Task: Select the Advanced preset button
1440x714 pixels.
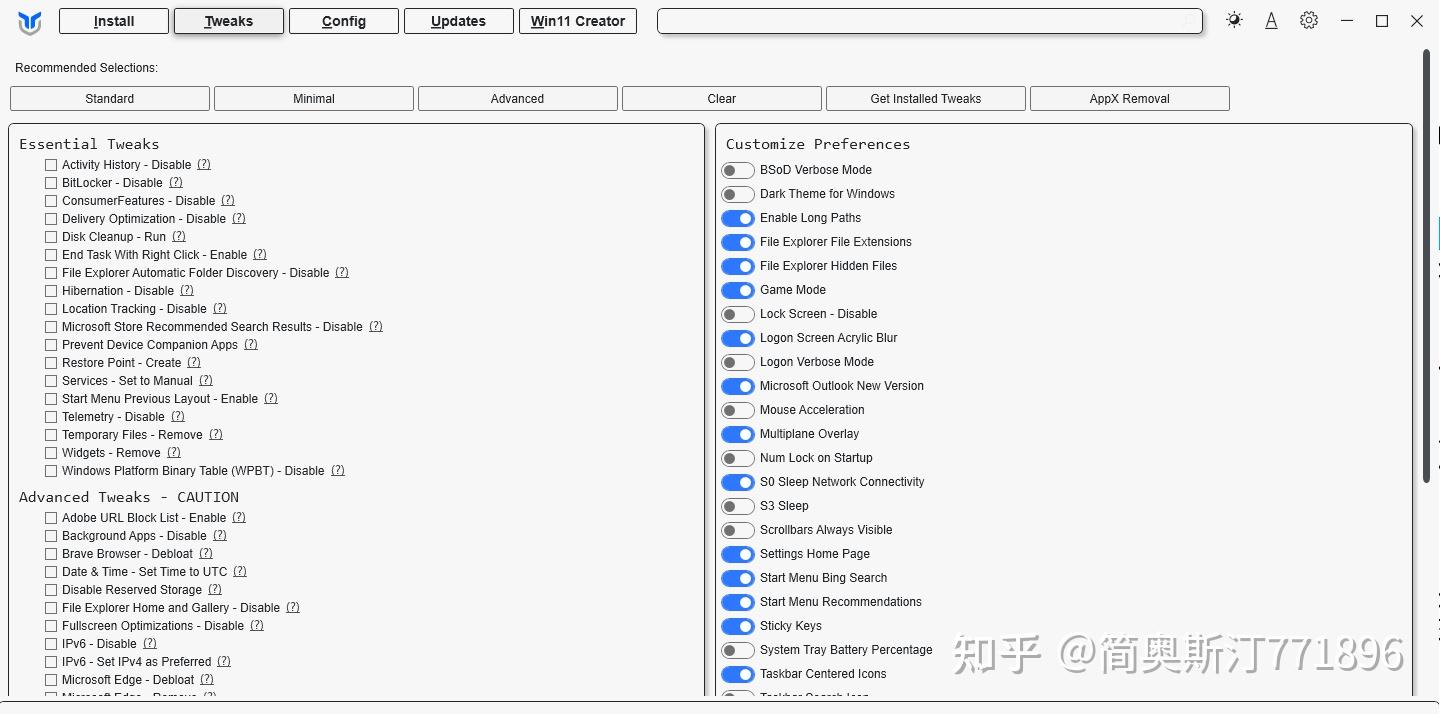Action: coord(518,98)
